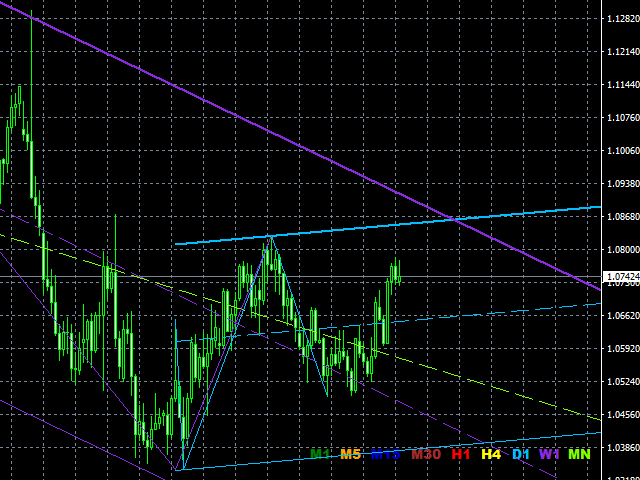Click price axis value 1.08680
The width and height of the screenshot is (640, 480).
click(x=623, y=217)
